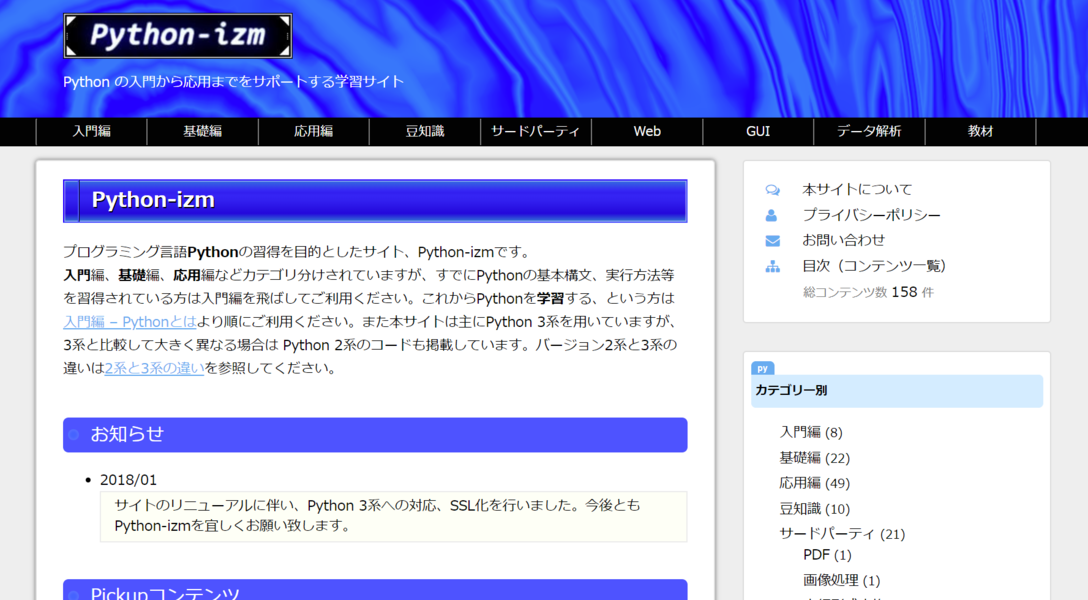The height and width of the screenshot is (600, 1088).
Task: Click the person icon next to プライバシーポリシー
Action: [x=772, y=214]
